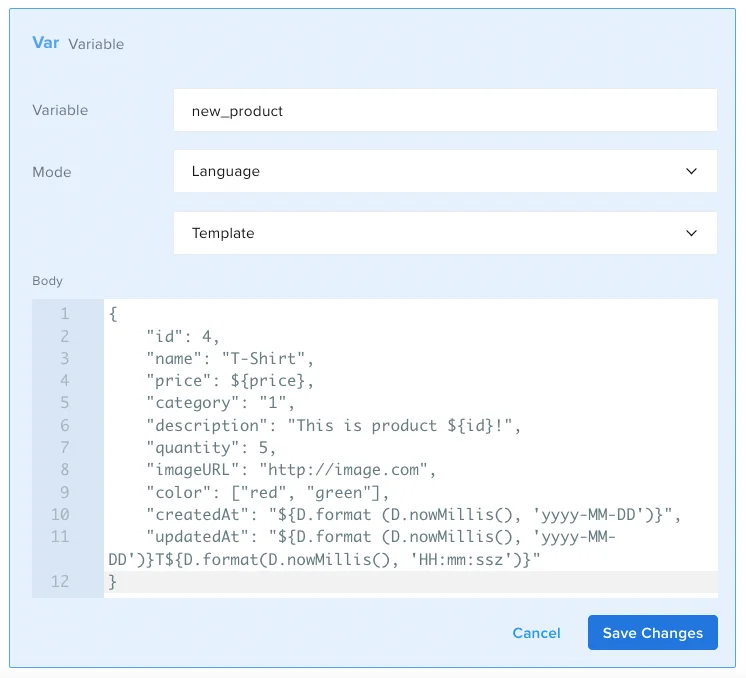The height and width of the screenshot is (678, 746).
Task: Click line number 11 for updatedAt
Action: pos(60,536)
